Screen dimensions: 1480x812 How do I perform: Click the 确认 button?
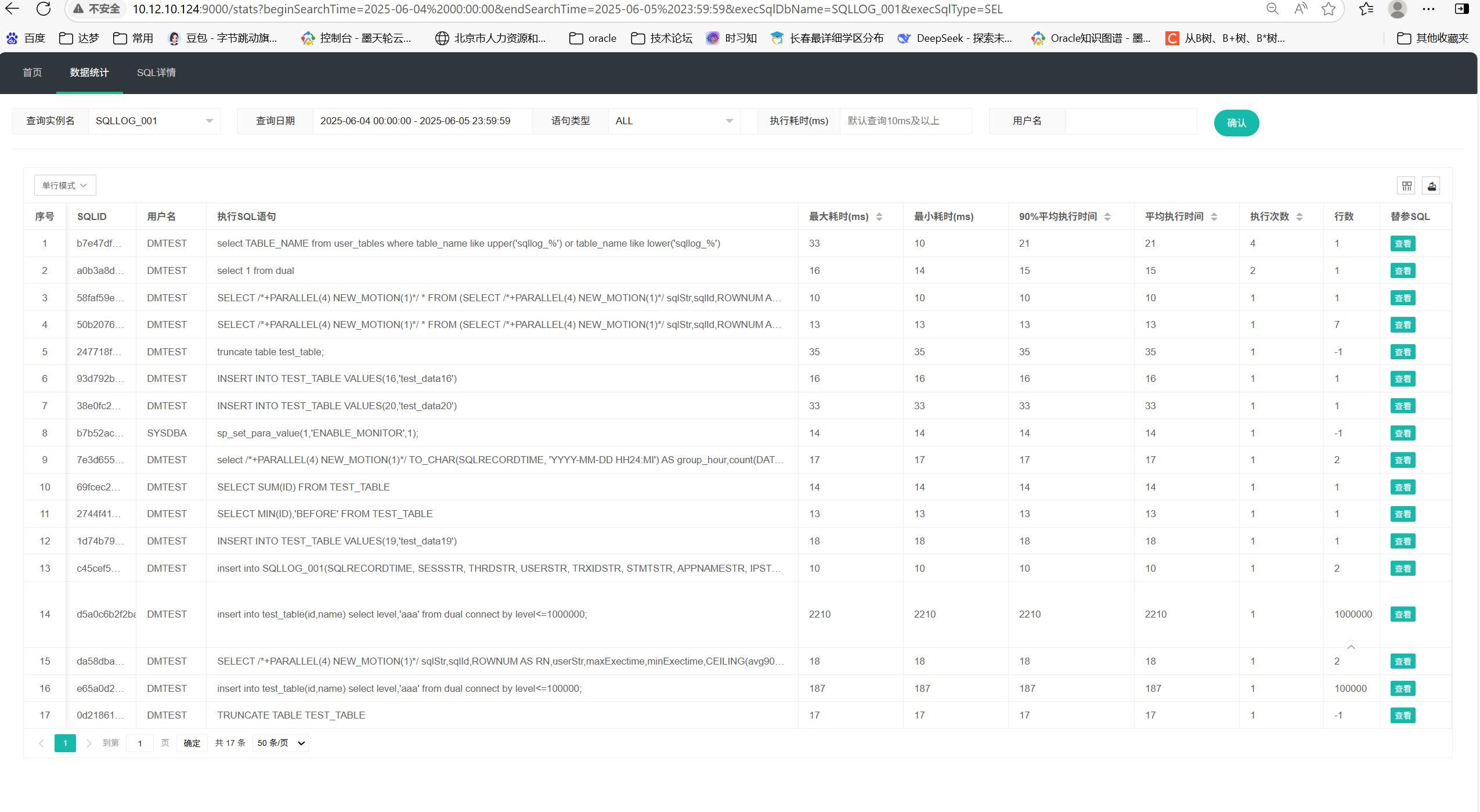tap(1236, 123)
